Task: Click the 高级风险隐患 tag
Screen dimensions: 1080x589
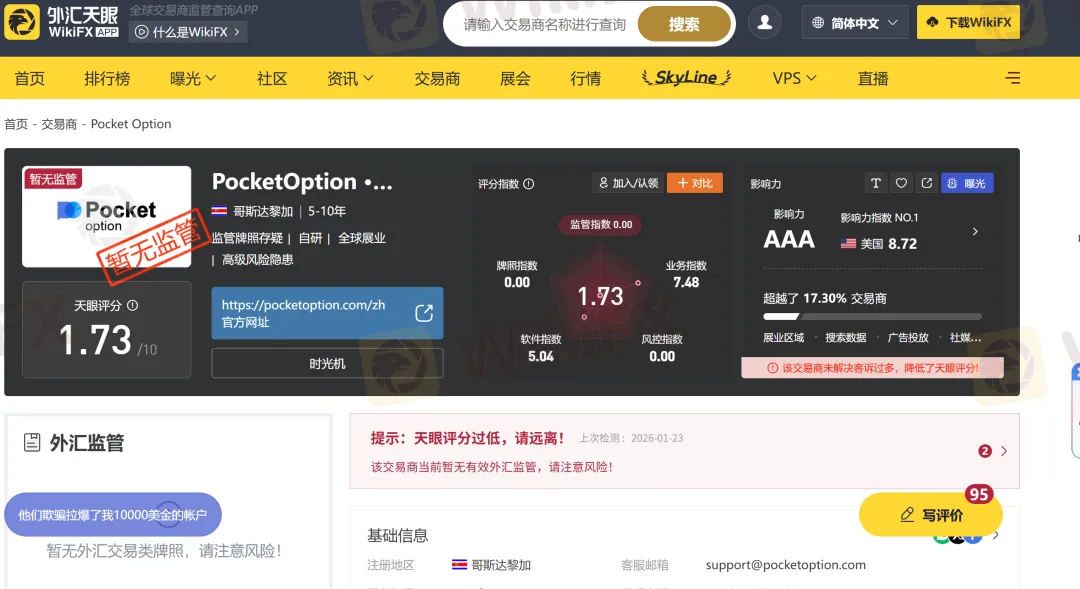Action: (x=258, y=260)
